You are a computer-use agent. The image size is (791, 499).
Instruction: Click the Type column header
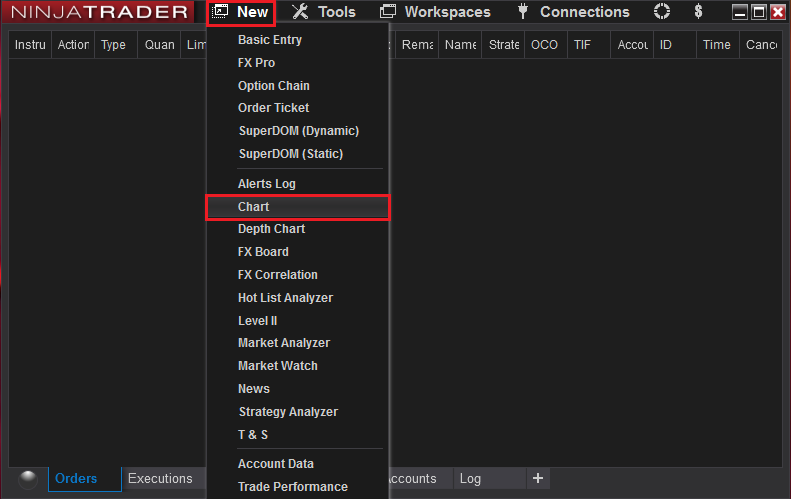click(x=116, y=45)
